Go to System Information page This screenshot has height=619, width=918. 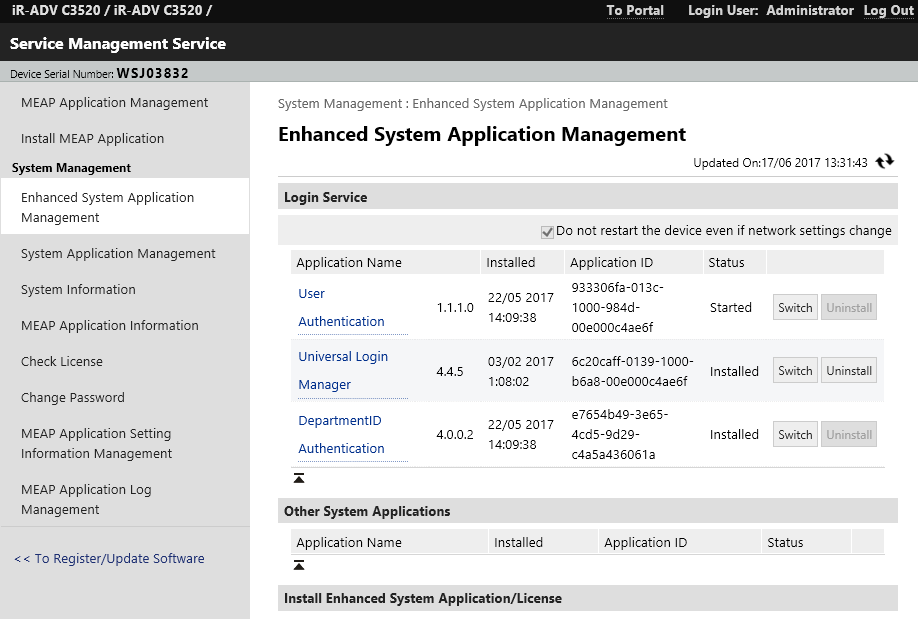(78, 290)
